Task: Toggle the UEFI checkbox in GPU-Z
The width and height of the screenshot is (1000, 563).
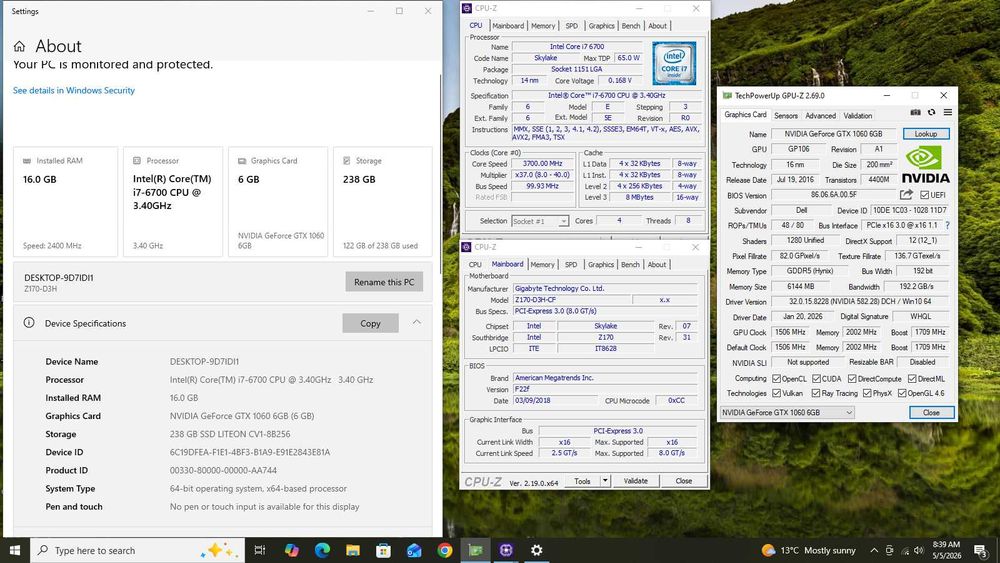Action: point(924,194)
